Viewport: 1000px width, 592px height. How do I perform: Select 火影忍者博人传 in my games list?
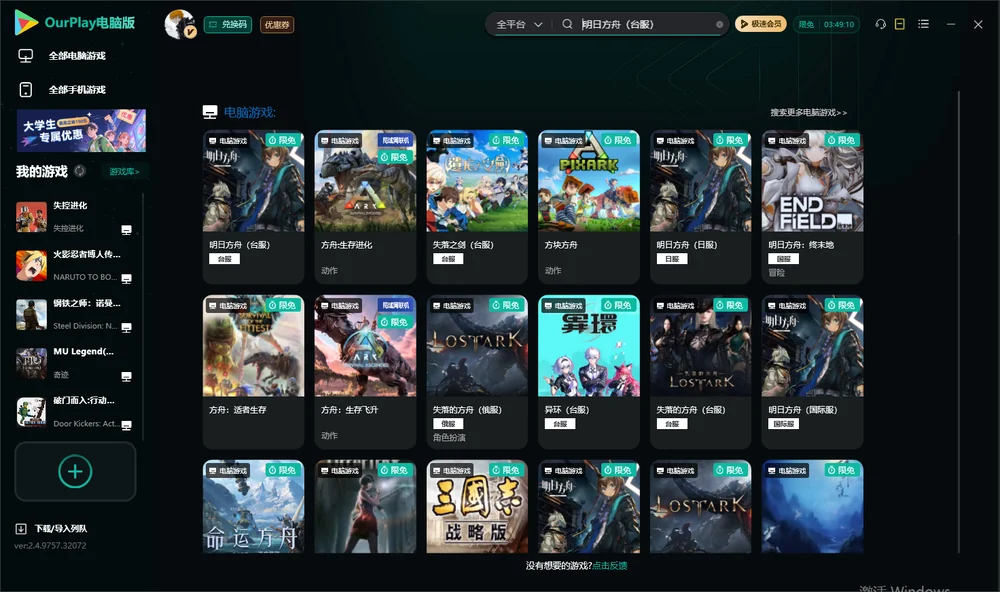[74, 265]
